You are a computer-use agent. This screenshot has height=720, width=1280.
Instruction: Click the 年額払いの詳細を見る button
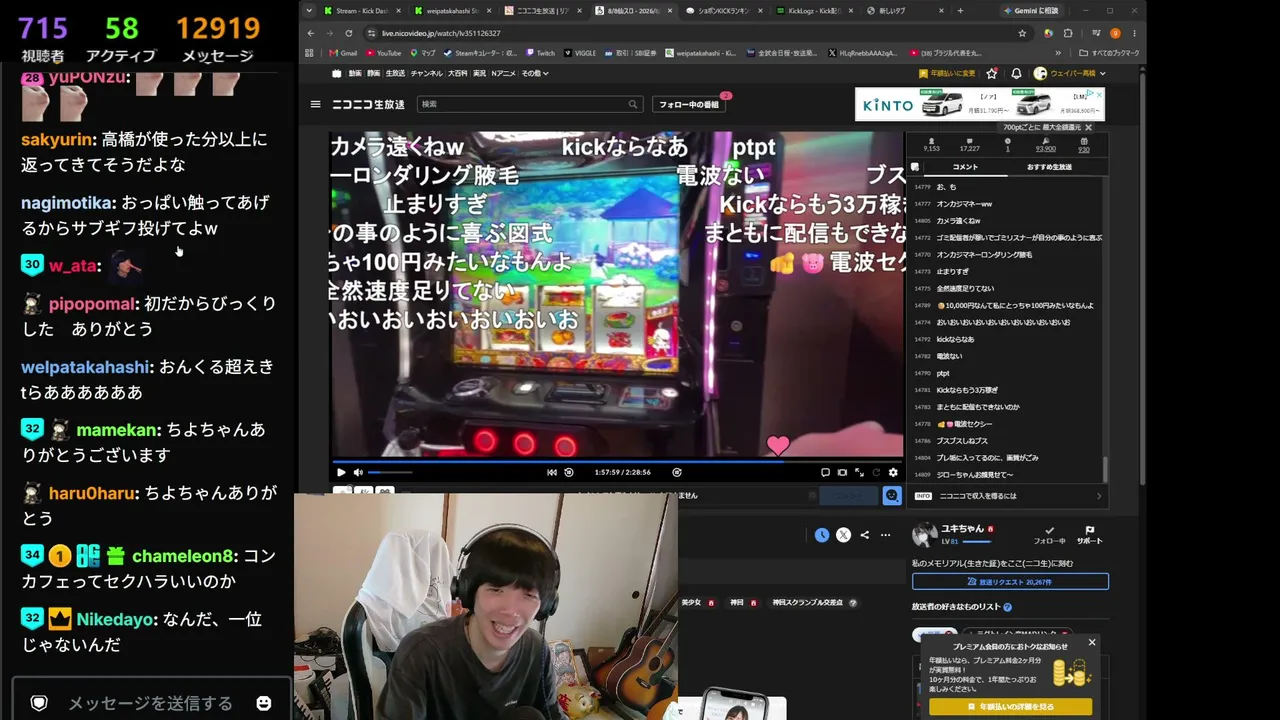pyautogui.click(x=1010, y=707)
